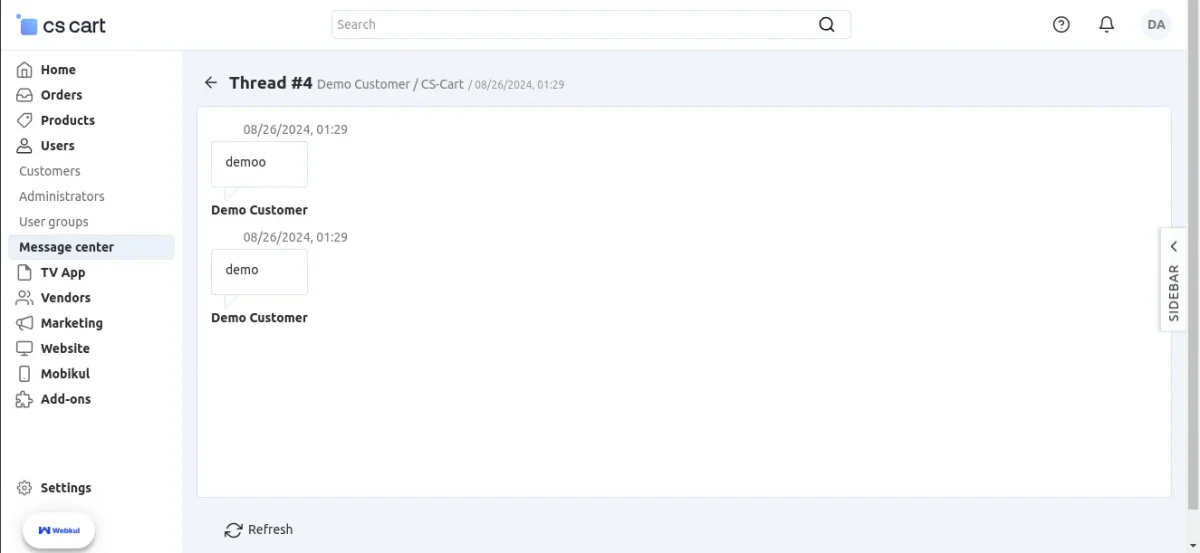Open Settings in the sidebar
This screenshot has width=1200, height=553.
point(65,488)
